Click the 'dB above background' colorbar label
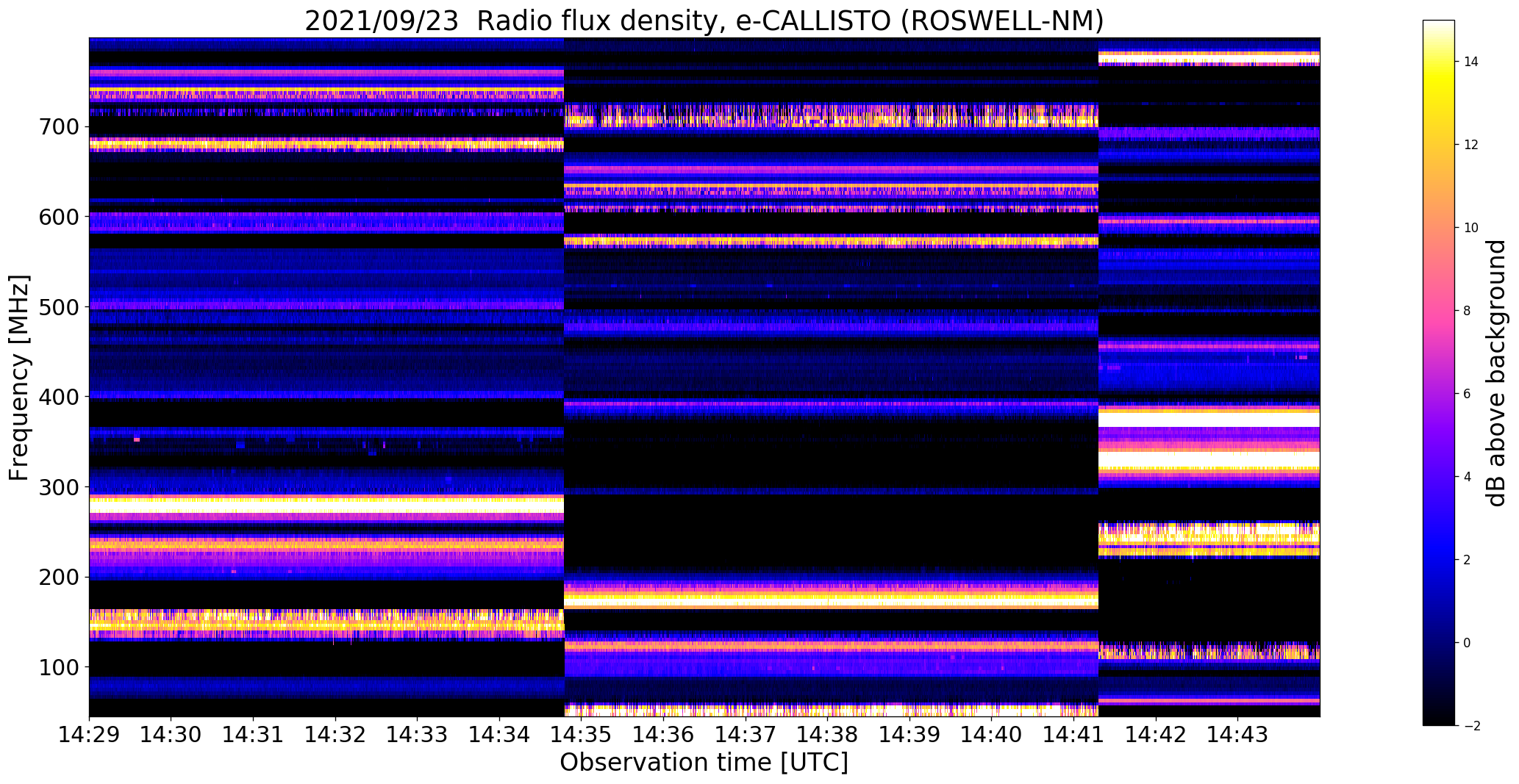The width and height of the screenshot is (1519, 784). pyautogui.click(x=1496, y=373)
